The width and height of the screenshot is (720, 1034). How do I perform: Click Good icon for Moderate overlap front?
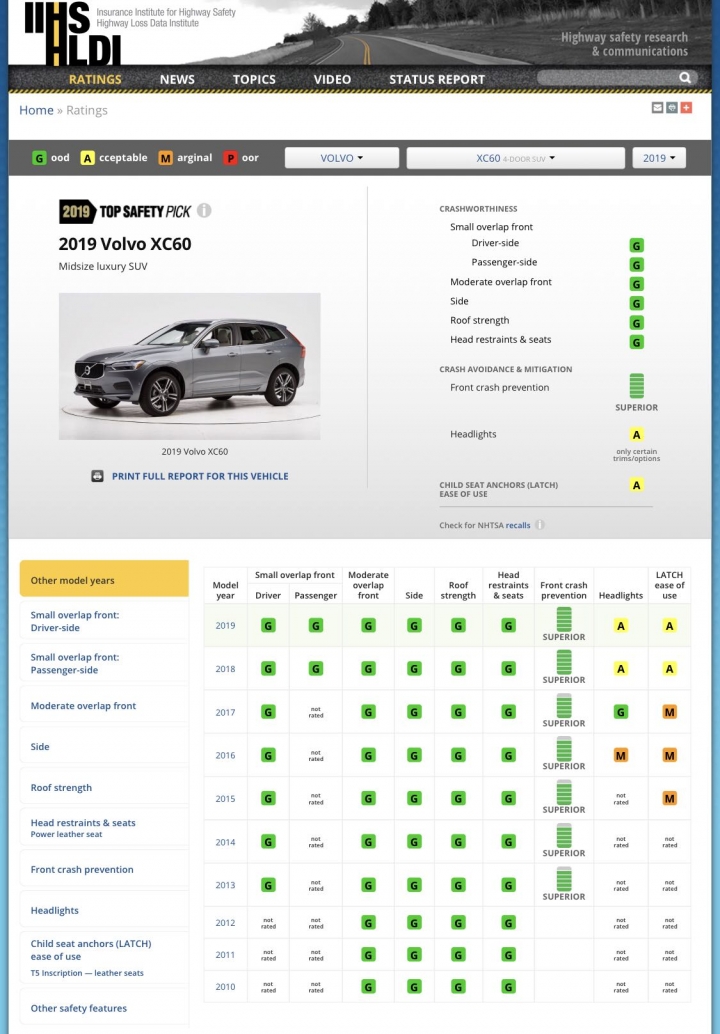coord(636,284)
